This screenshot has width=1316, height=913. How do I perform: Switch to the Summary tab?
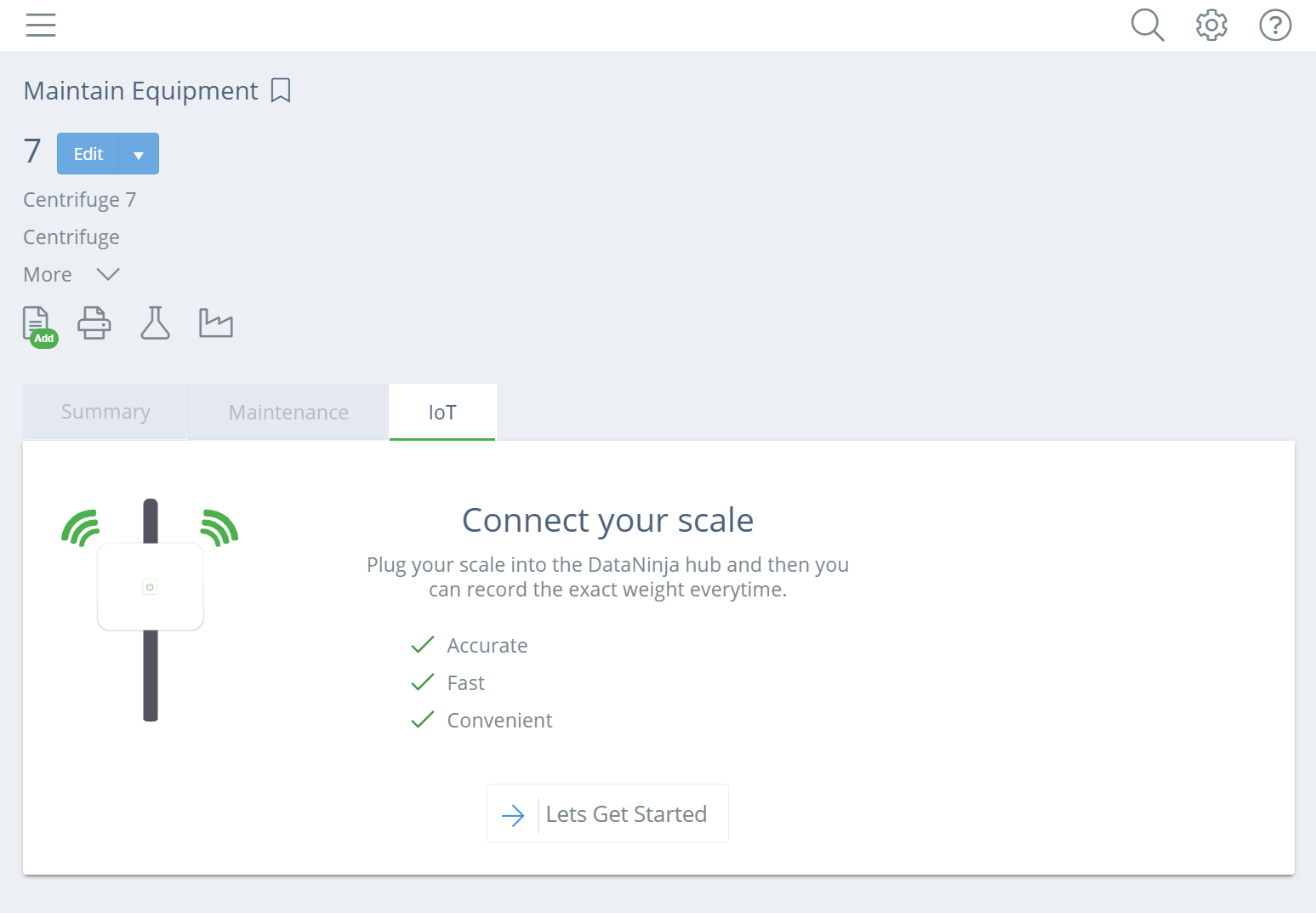[105, 412]
